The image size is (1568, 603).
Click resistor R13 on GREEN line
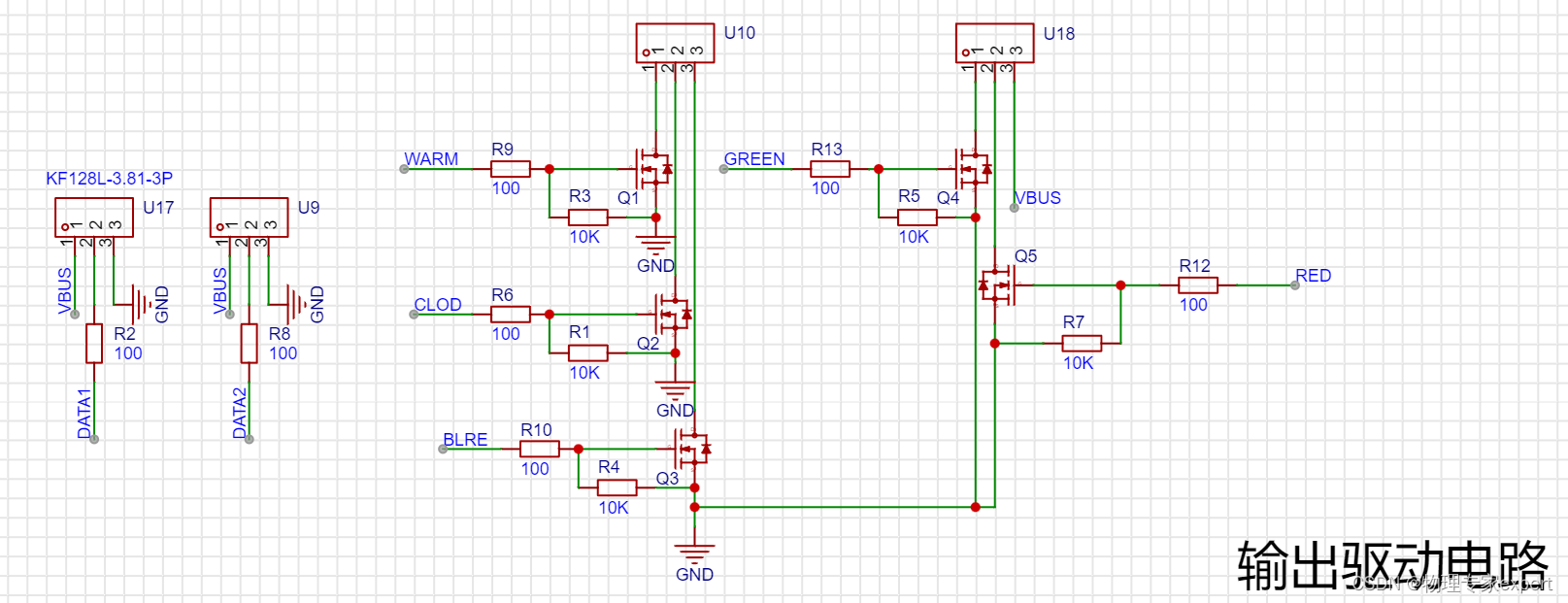830,169
